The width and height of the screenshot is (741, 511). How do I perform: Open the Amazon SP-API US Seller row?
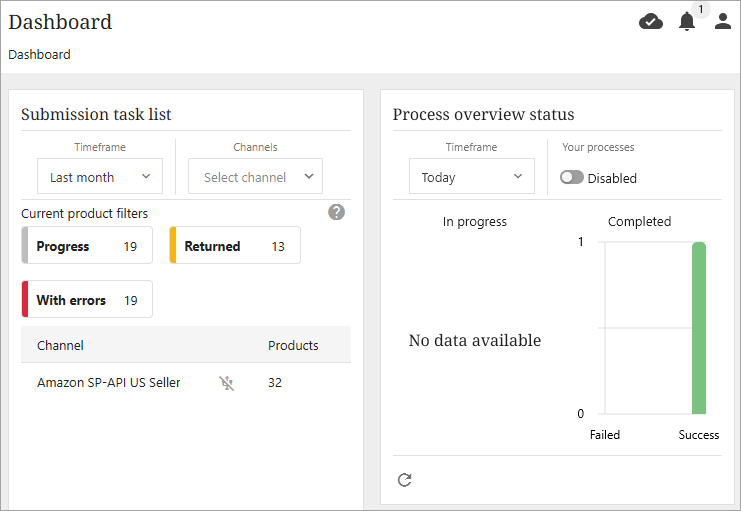pyautogui.click(x=109, y=382)
